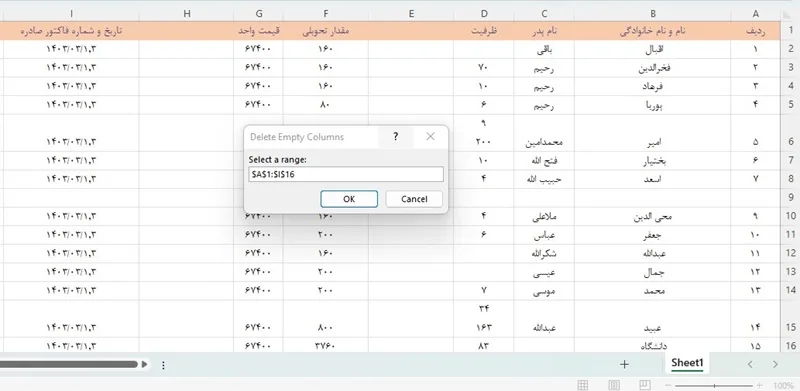Image resolution: width=800 pixels, height=391 pixels.
Task: Select column A header
Action: coord(756,14)
